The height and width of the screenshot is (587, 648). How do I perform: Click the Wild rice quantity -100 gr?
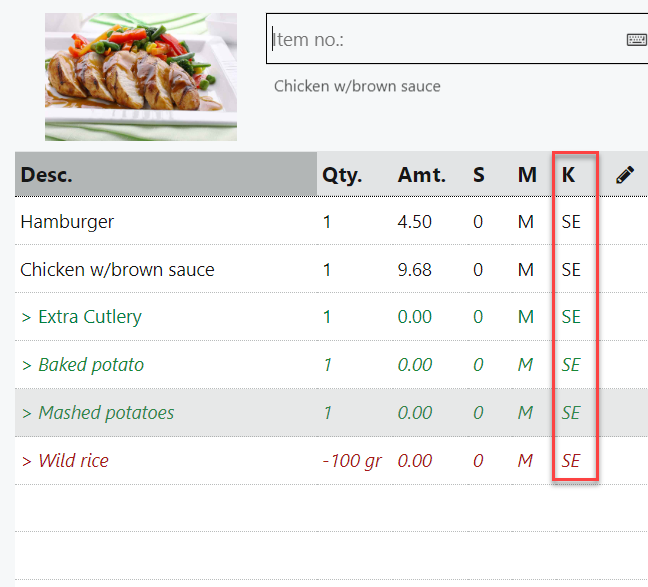click(352, 461)
